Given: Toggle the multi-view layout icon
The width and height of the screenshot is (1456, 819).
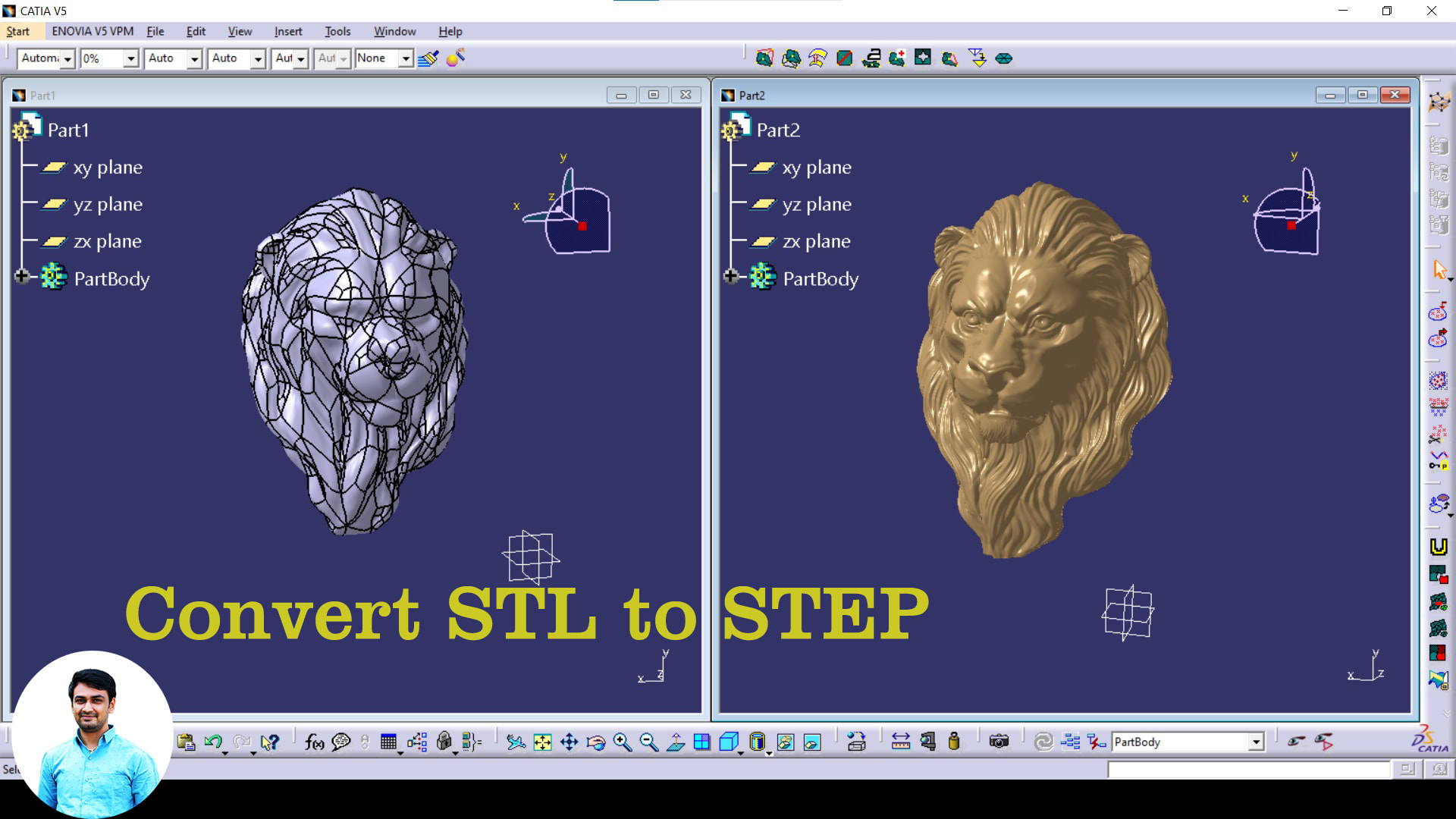Looking at the screenshot, I should coord(701,742).
